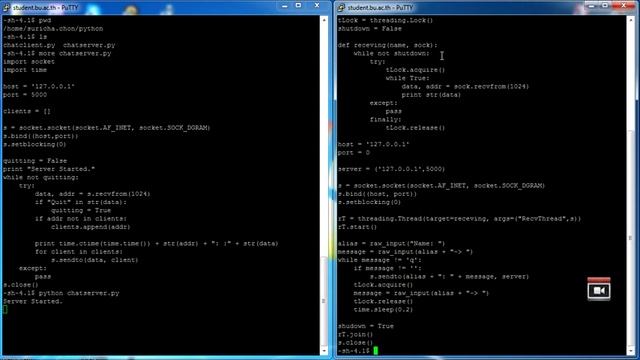Click the 's.sendto(data, client)' line

[x=94, y=260]
